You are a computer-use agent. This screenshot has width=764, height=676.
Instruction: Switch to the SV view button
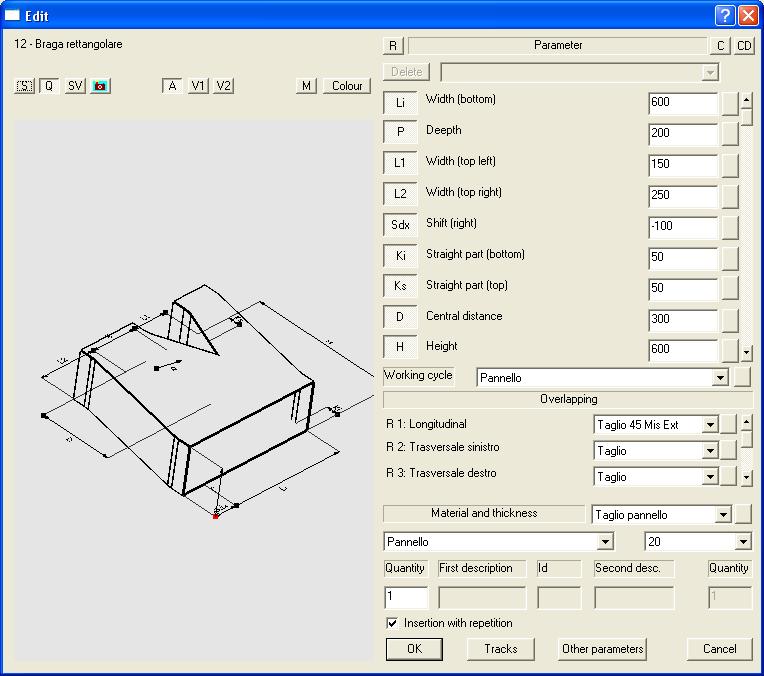[x=76, y=86]
